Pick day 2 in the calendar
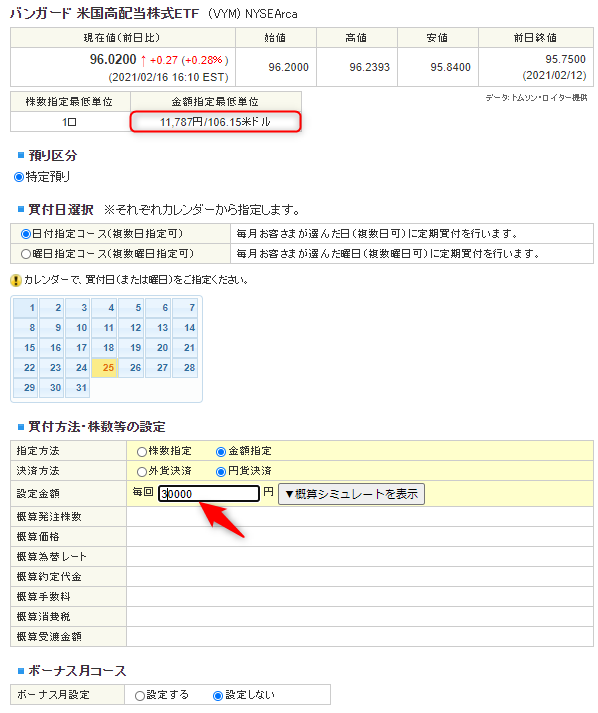598x713 pixels. coord(52,308)
